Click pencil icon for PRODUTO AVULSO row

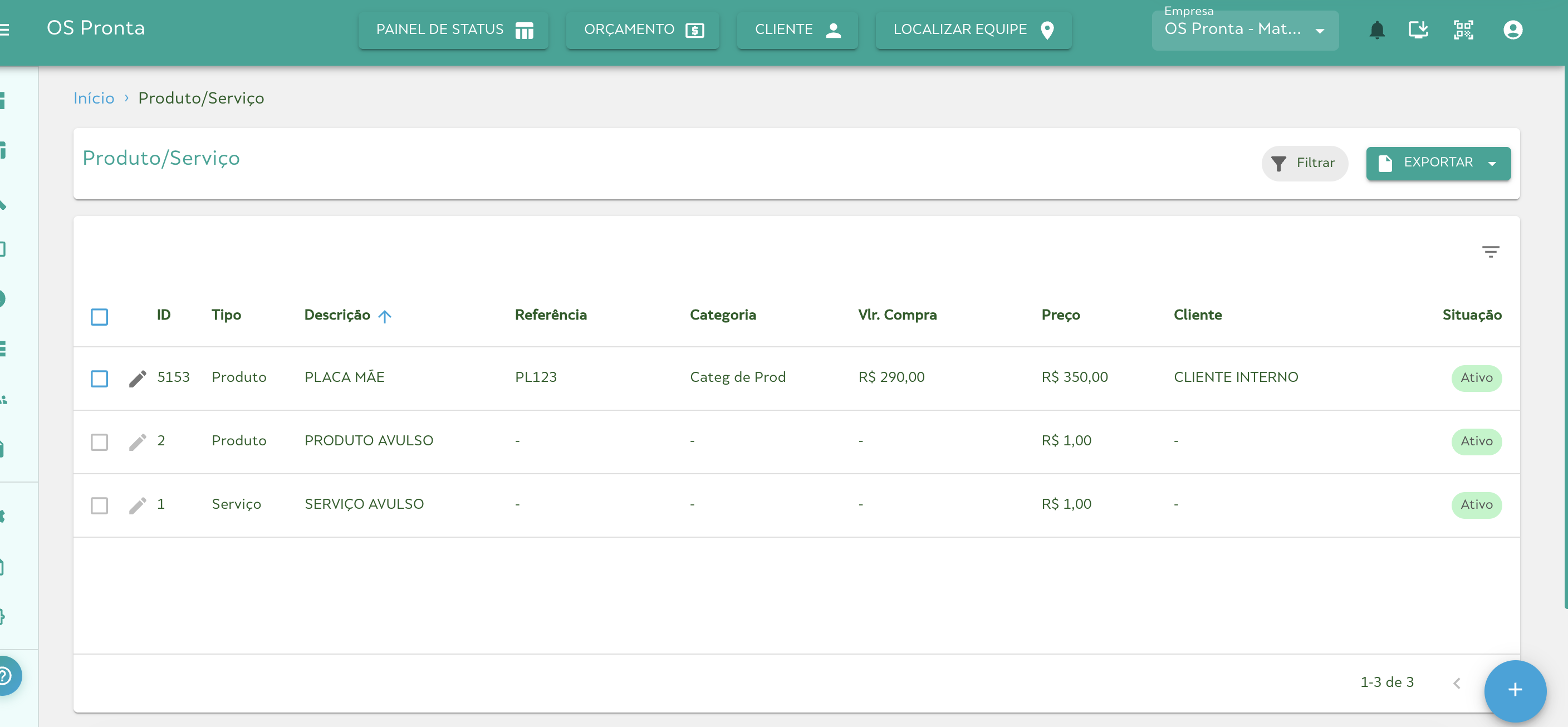(138, 441)
